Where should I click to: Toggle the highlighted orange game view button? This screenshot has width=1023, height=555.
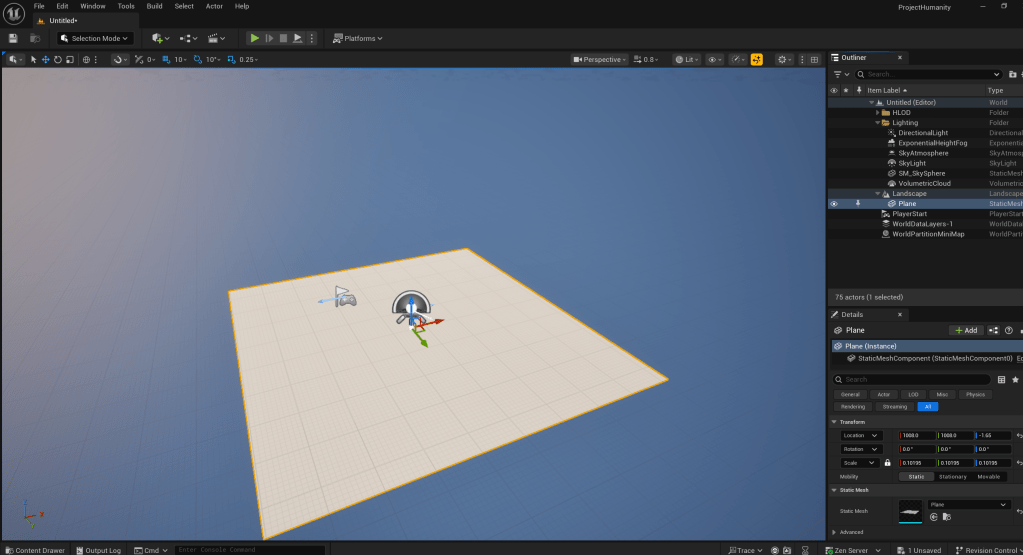pos(756,60)
